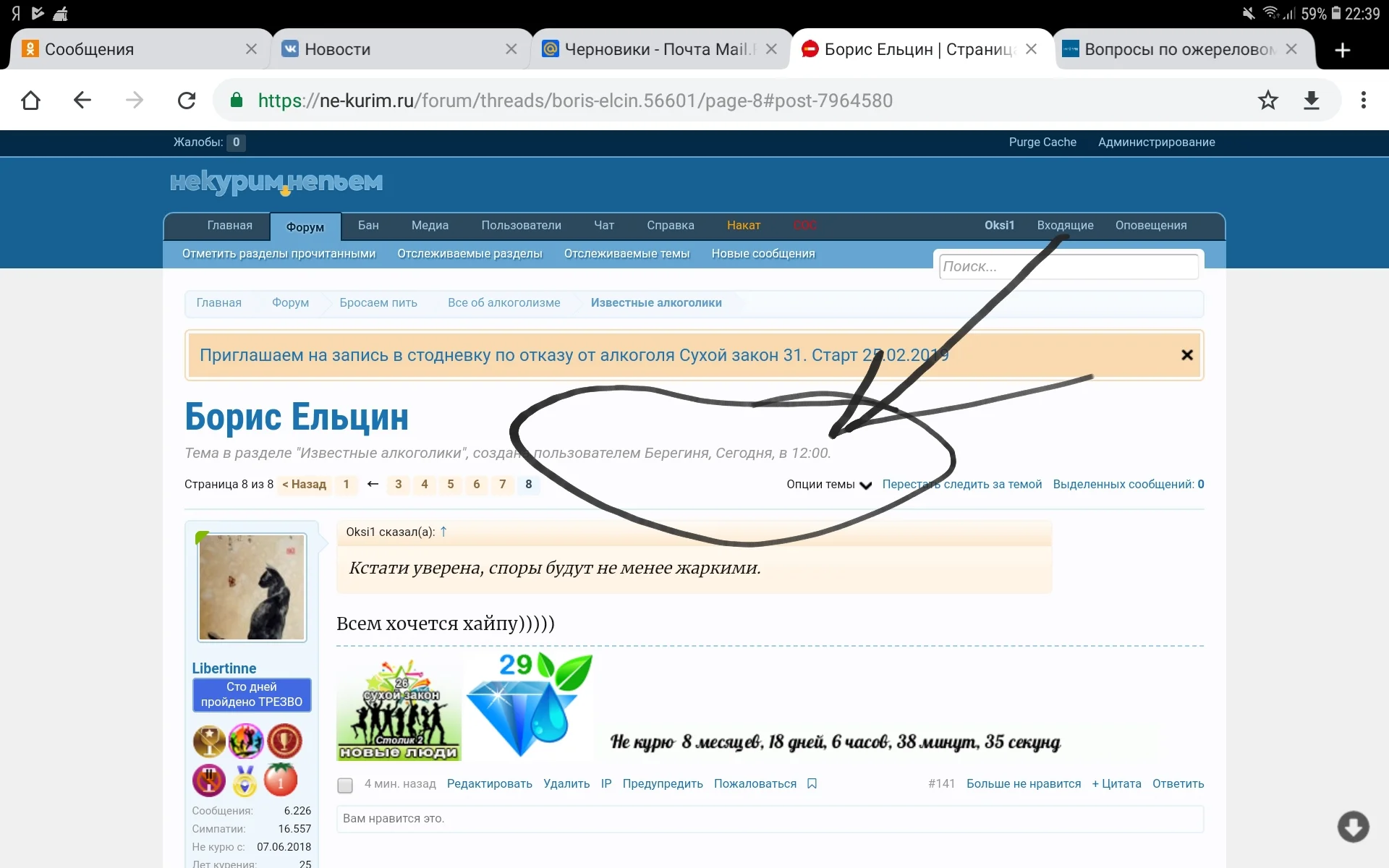Open site info via the lock icon

coord(235,101)
